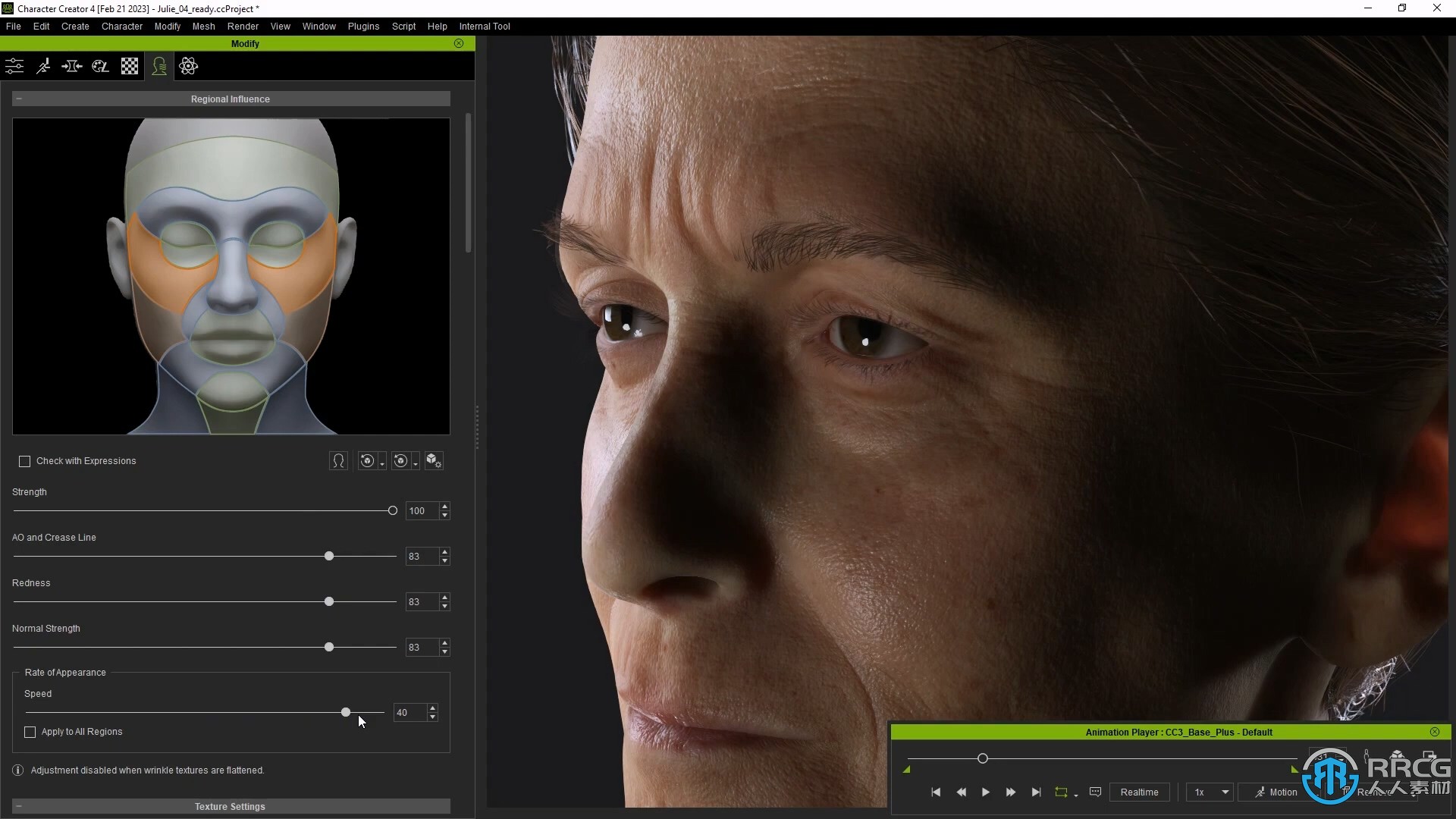Viewport: 1456px width, 819px height.
Task: Decrease the AO and Crease Line stepper
Action: (445, 561)
